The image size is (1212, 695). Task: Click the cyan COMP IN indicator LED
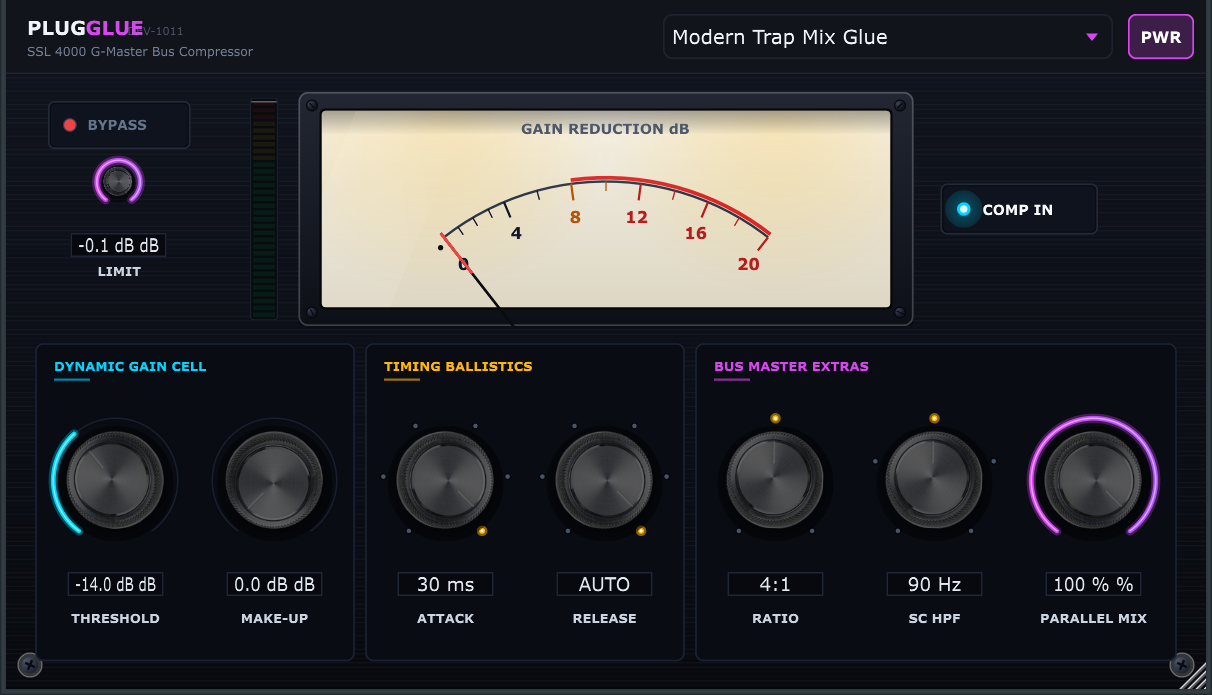point(964,209)
